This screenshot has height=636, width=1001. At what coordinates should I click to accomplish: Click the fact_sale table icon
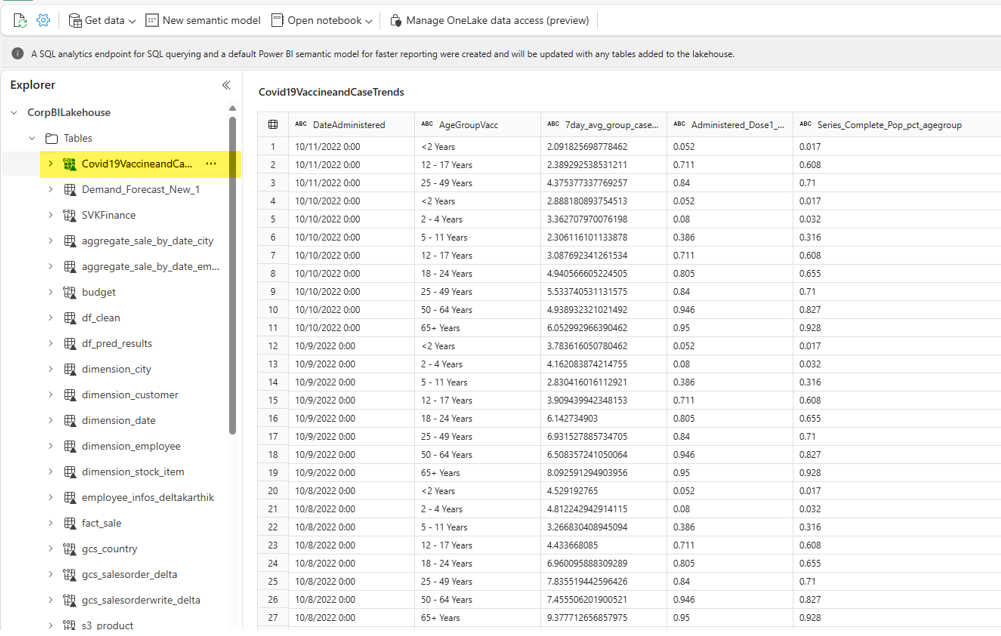pyautogui.click(x=70, y=523)
